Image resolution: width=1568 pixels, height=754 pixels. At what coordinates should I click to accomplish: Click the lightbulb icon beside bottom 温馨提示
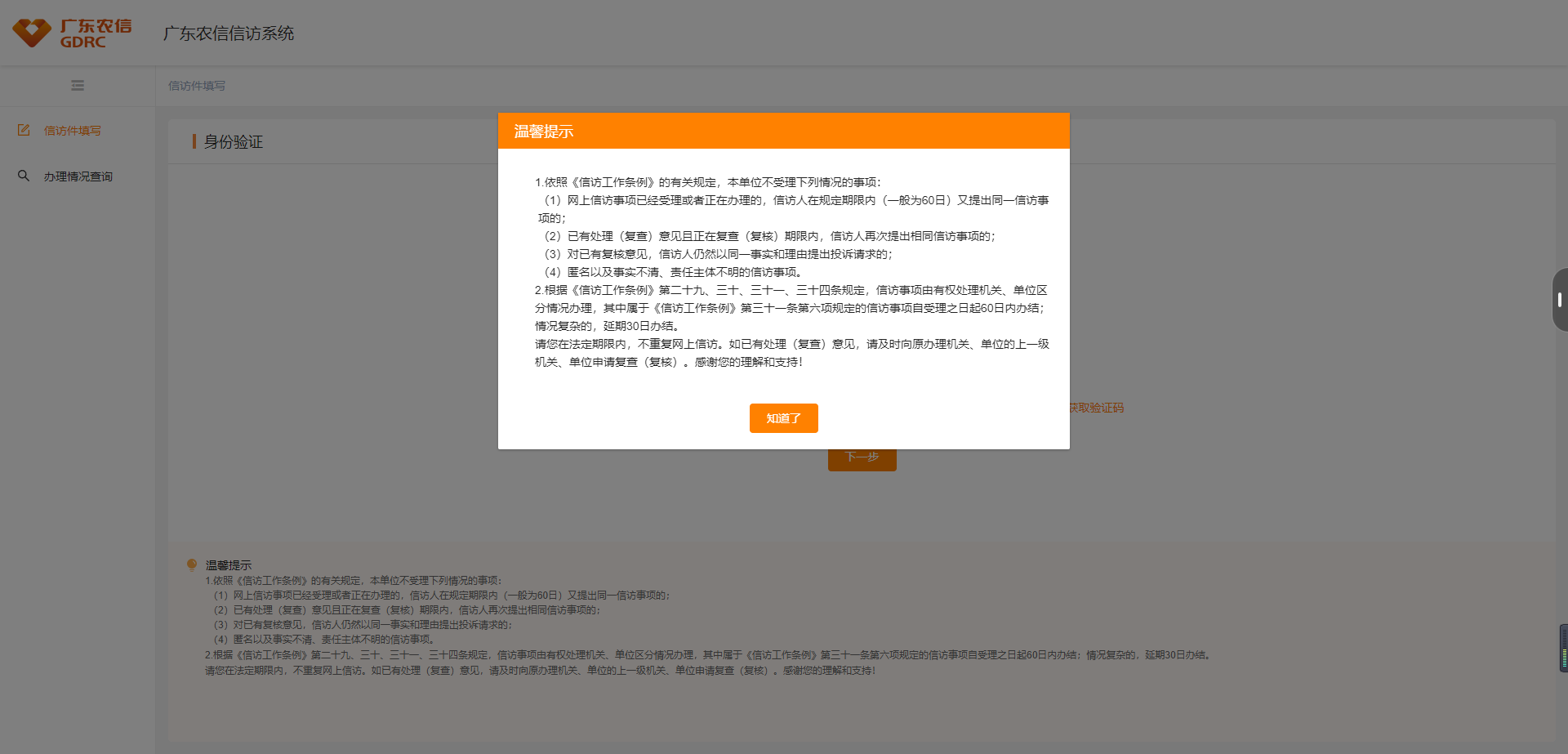(192, 564)
